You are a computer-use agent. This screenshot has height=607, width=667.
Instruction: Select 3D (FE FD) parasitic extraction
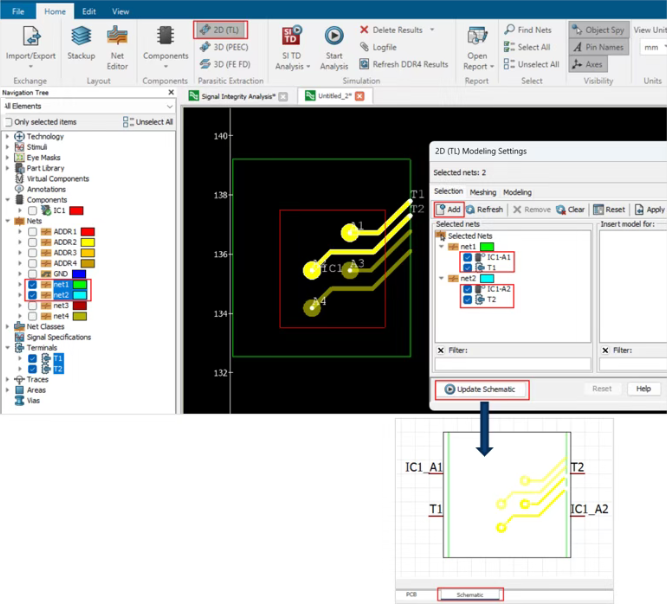[x=225, y=64]
